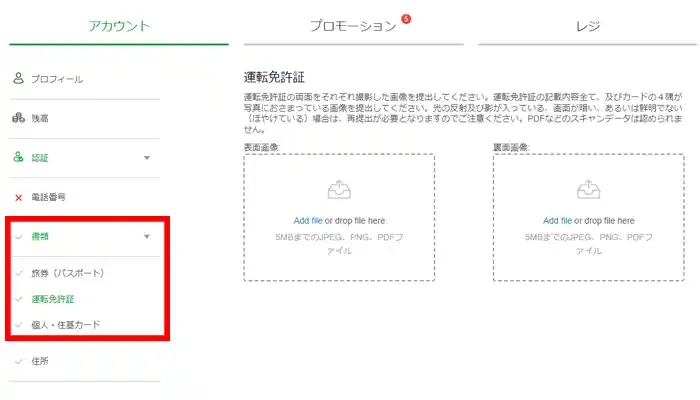Click the upload tray icon in 裏面画像 box
This screenshot has width=700, height=400.
point(588,190)
